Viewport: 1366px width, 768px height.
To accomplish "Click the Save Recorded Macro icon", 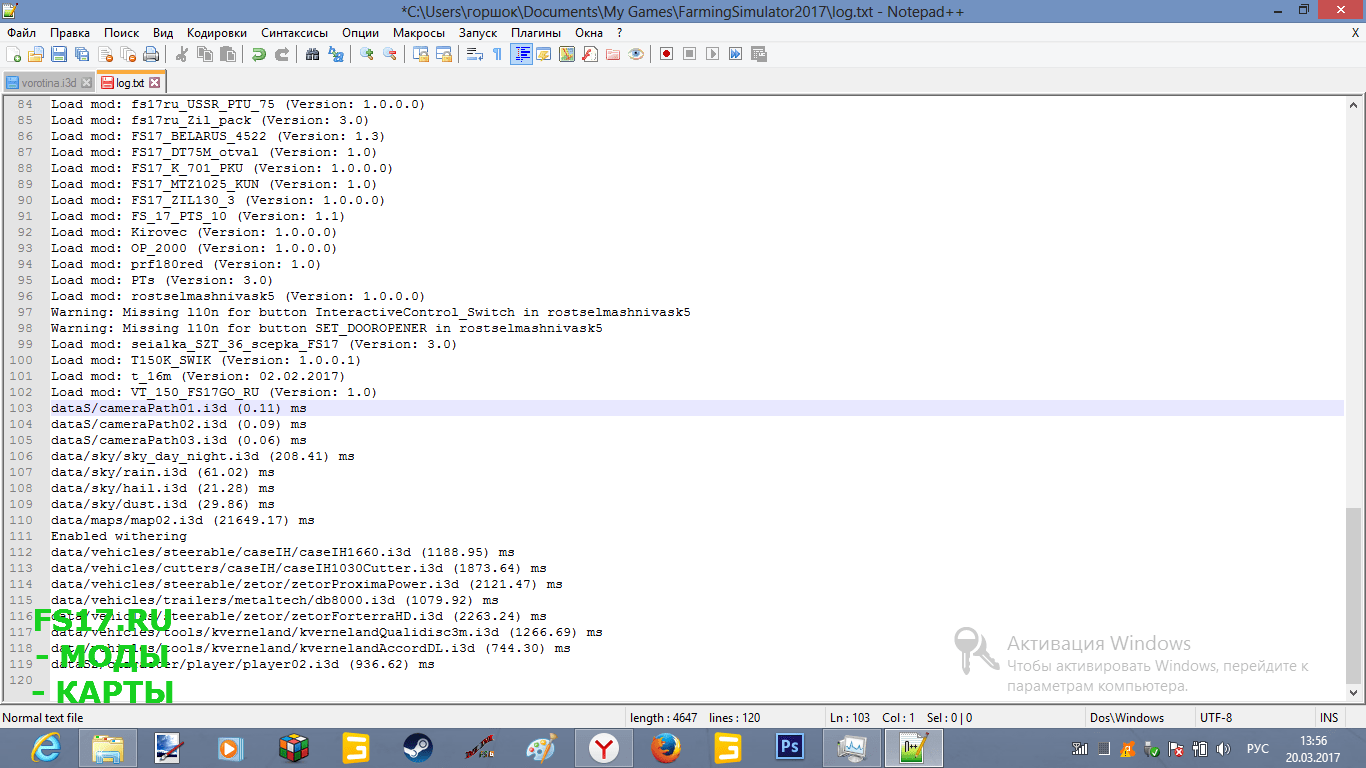I will pos(759,54).
